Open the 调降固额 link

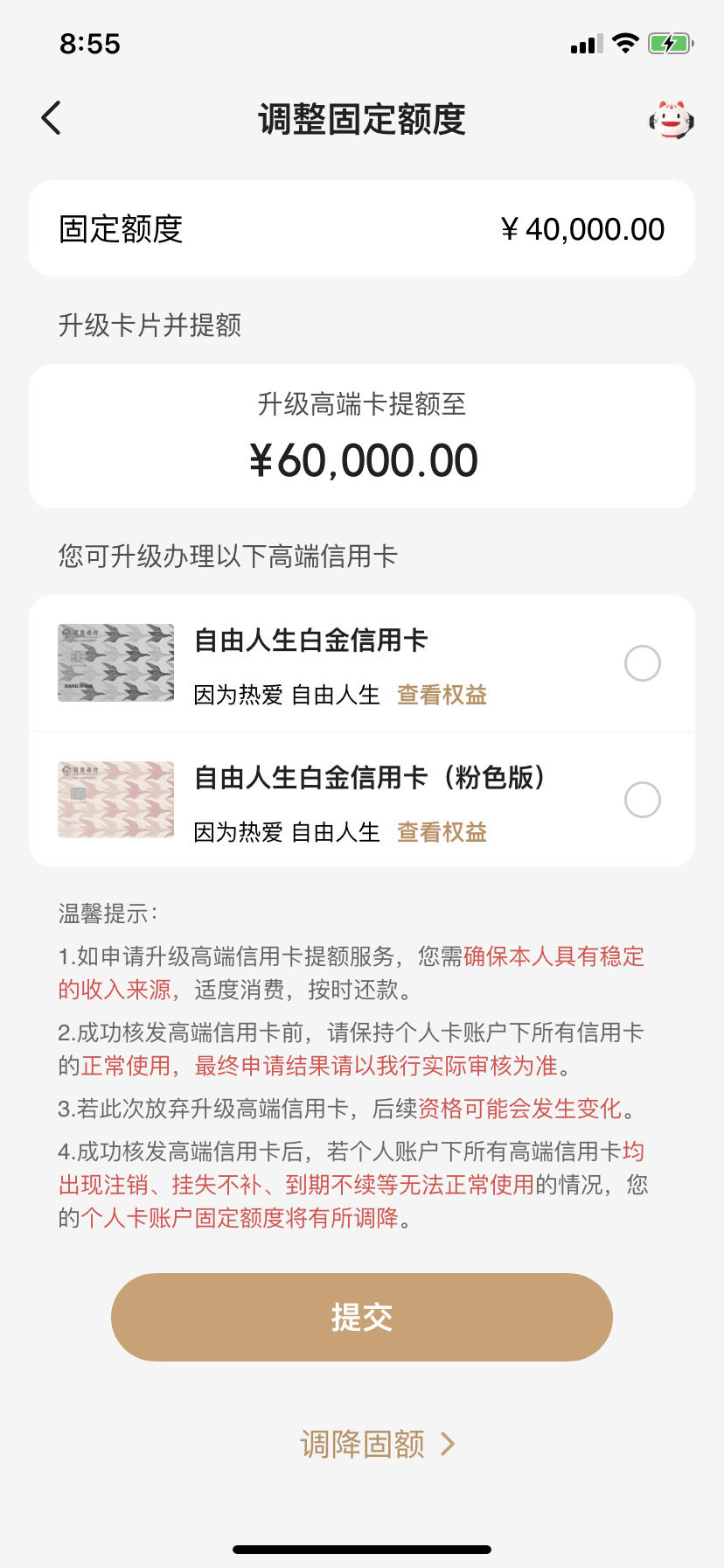pos(362,1444)
